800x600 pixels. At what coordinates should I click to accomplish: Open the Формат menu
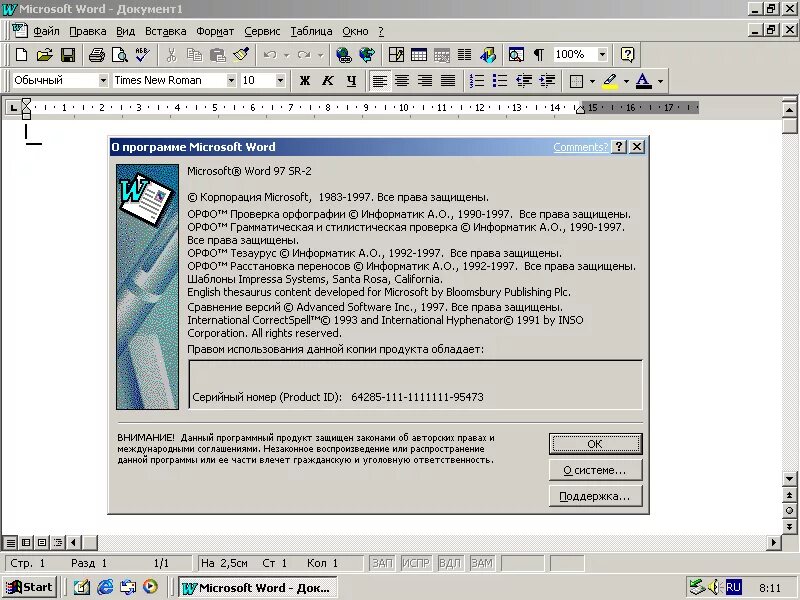(215, 31)
